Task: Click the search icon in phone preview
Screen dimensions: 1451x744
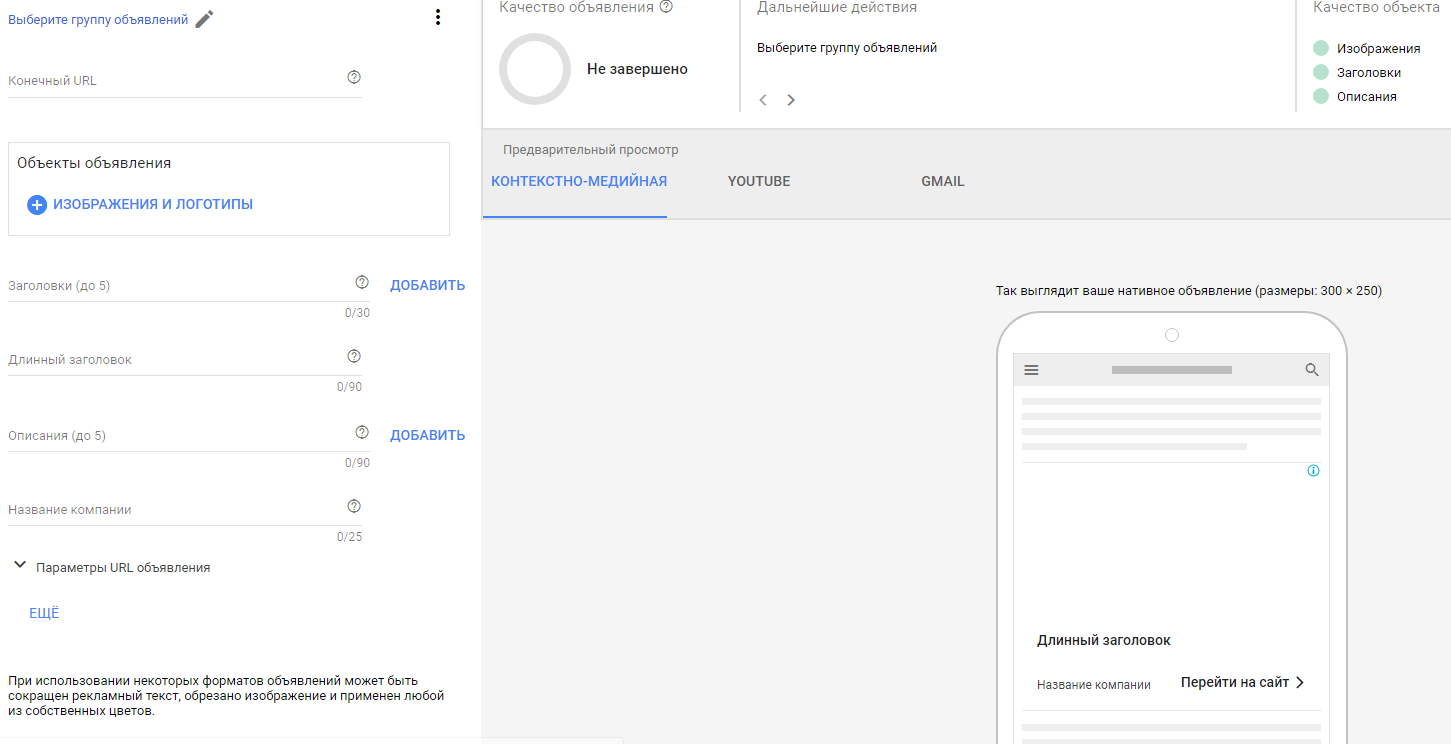Action: pos(1312,370)
